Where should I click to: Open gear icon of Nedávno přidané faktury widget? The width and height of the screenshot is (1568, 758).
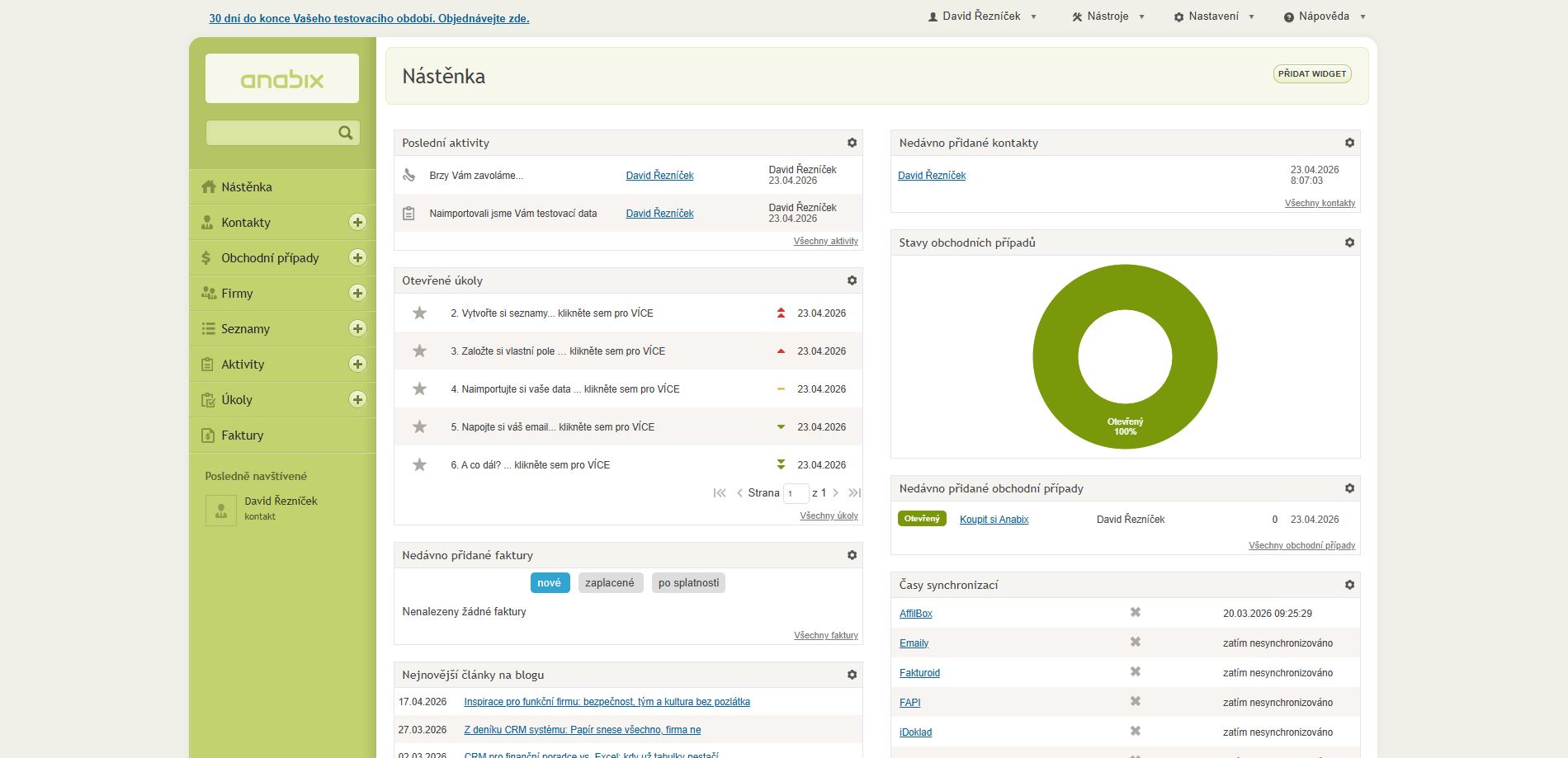coord(852,555)
